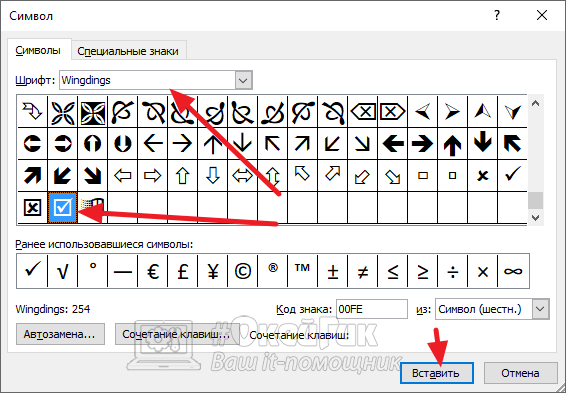
Task: Select the infinity symbol from recent symbols
Action: coord(513,271)
